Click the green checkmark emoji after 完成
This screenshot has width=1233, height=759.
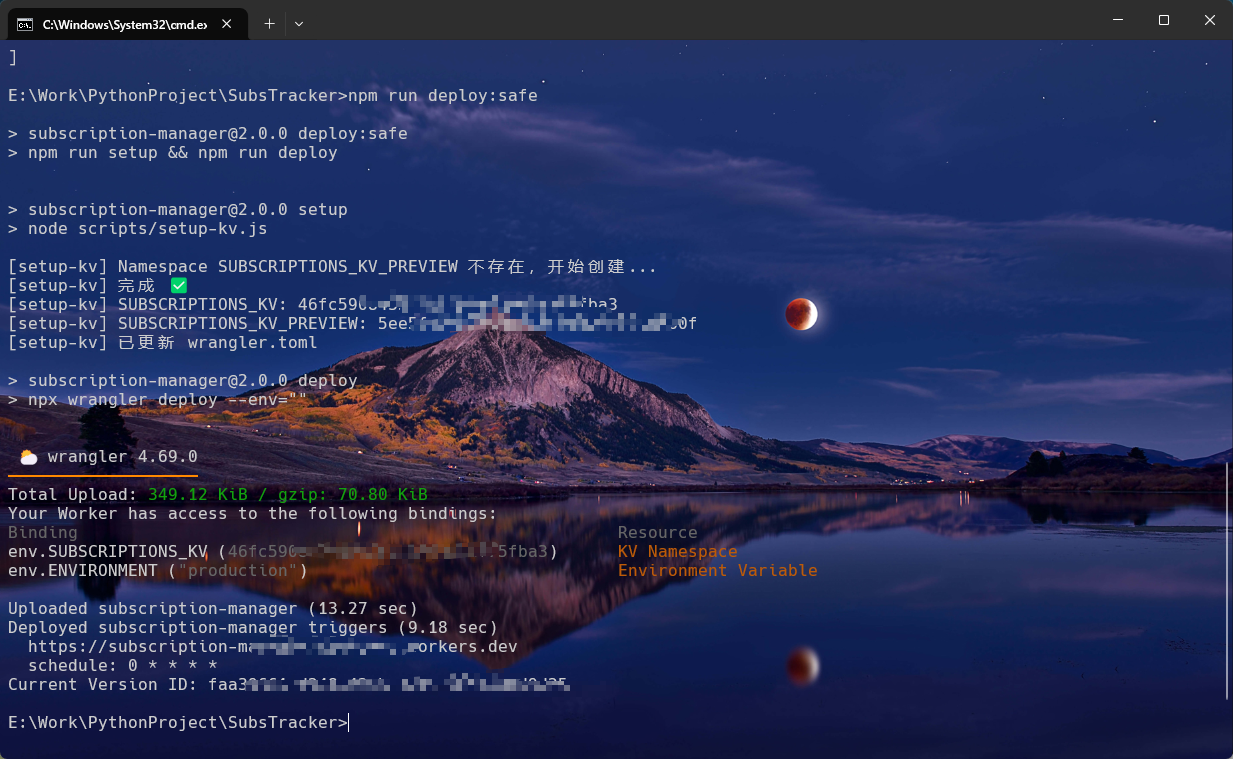coord(178,285)
